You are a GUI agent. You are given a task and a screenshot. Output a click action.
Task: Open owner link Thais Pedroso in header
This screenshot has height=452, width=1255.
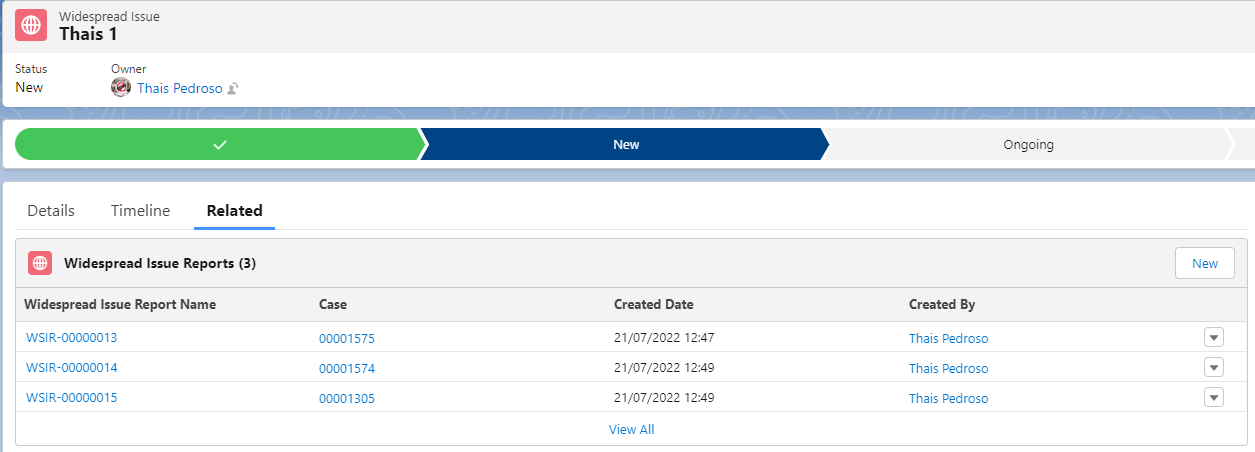180,88
